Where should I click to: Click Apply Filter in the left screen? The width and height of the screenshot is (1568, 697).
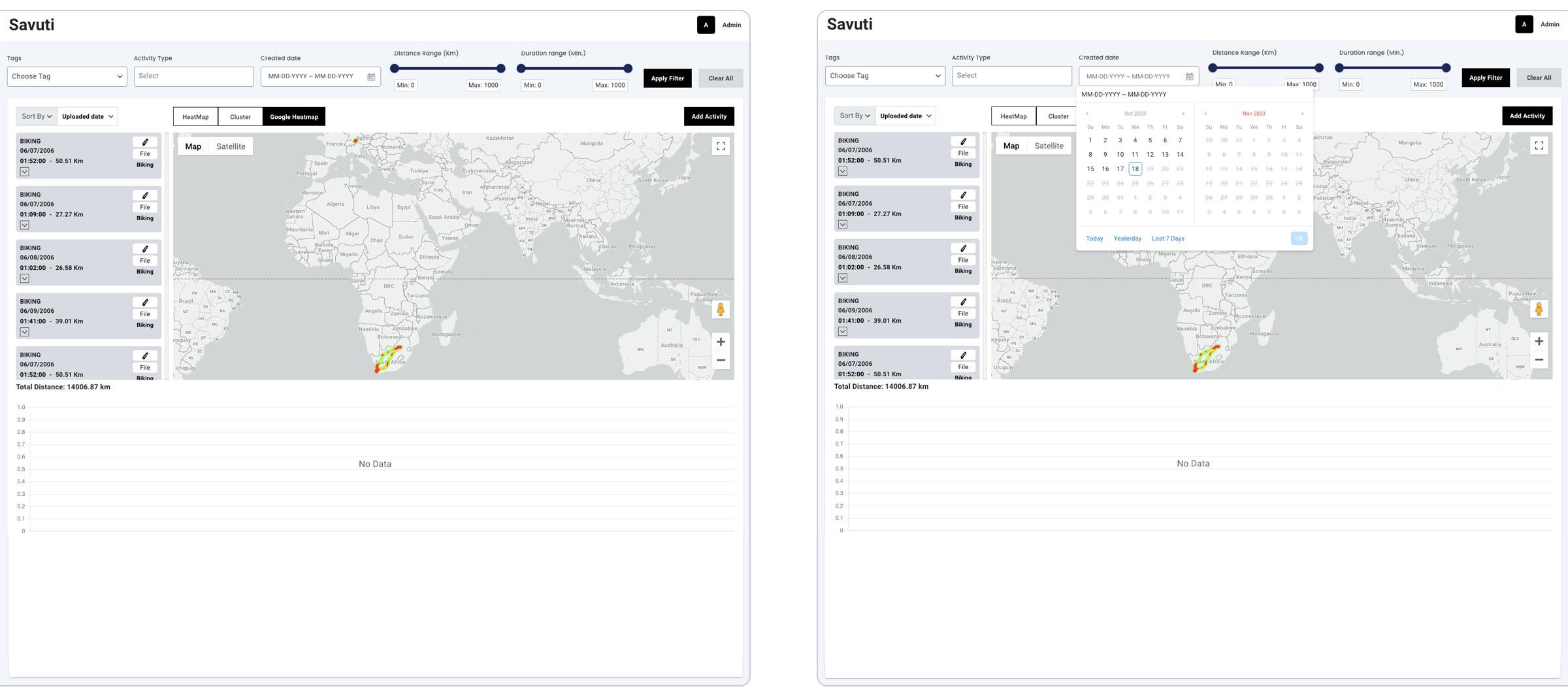pyautogui.click(x=667, y=78)
